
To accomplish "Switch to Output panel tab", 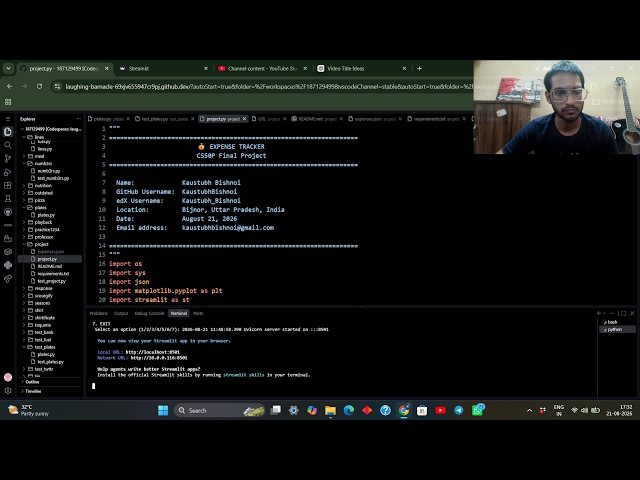I will tap(121, 313).
